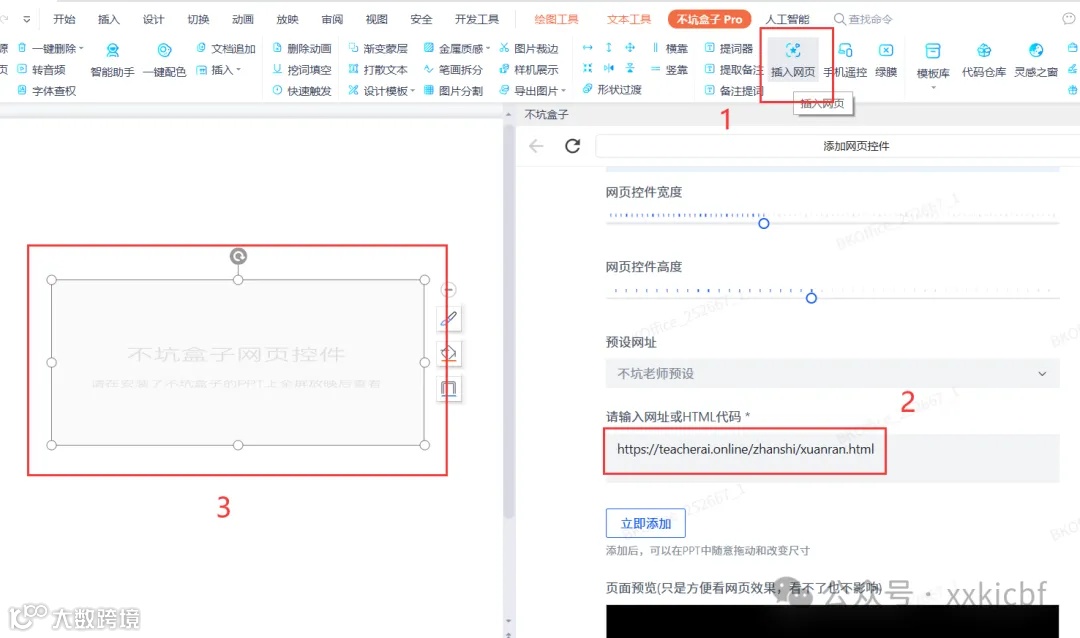Select the 不坑盒子网页控件 placeholder on slide

click(238, 362)
